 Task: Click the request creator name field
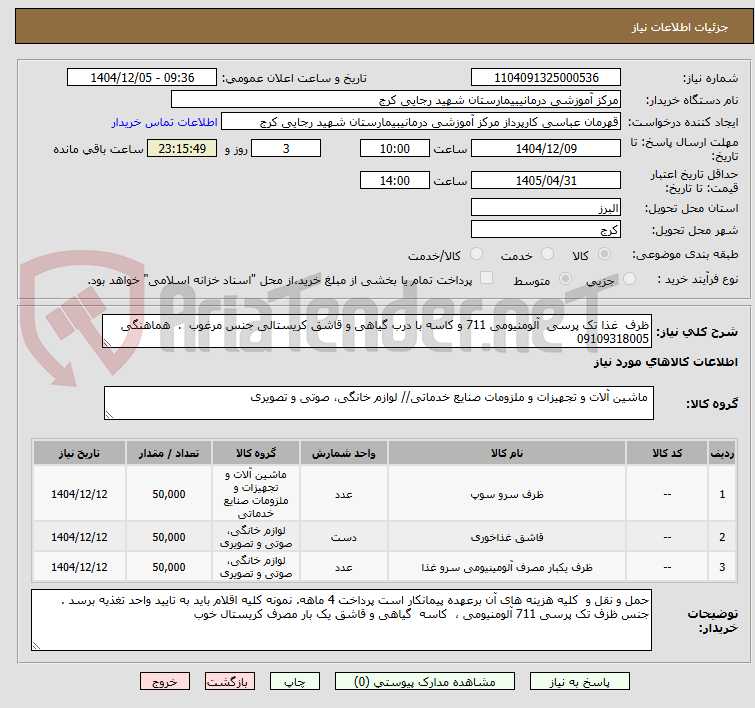pyautogui.click(x=421, y=122)
